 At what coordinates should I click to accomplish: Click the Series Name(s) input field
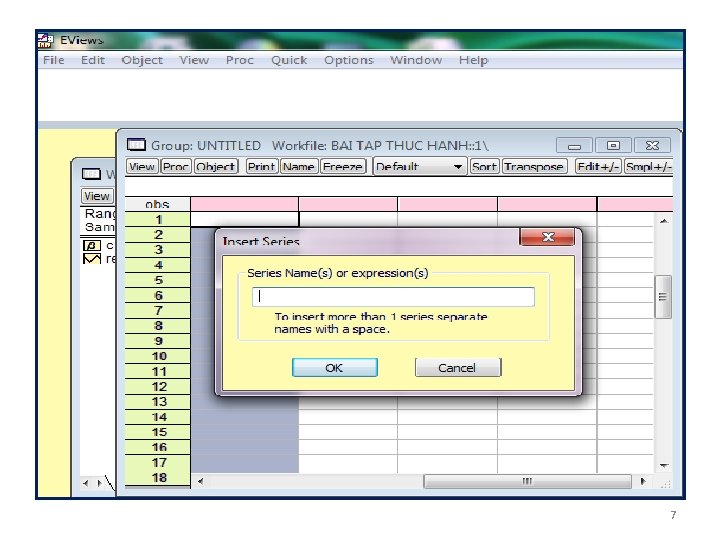[393, 297]
